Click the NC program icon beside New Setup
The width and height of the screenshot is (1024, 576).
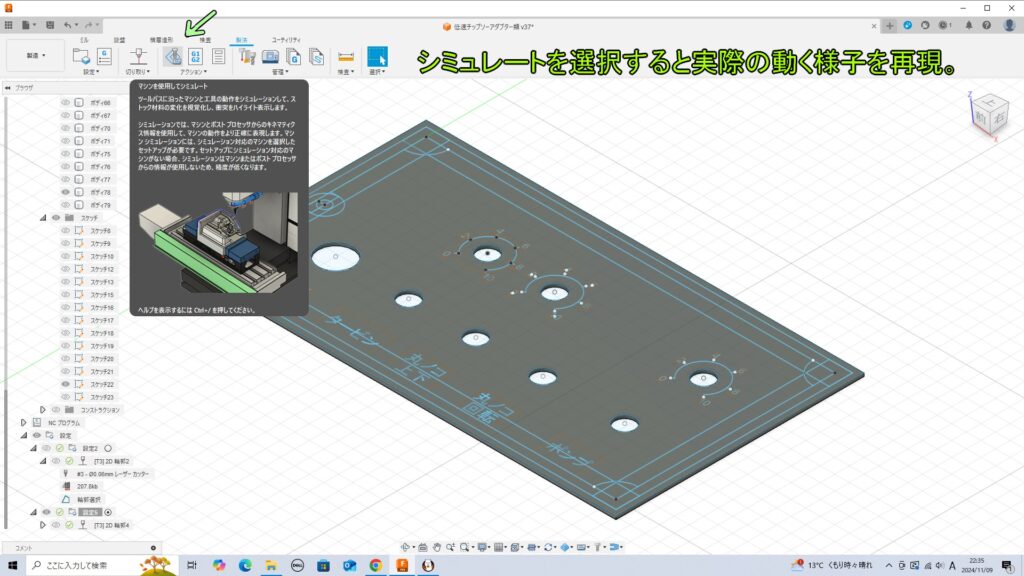pos(104,56)
